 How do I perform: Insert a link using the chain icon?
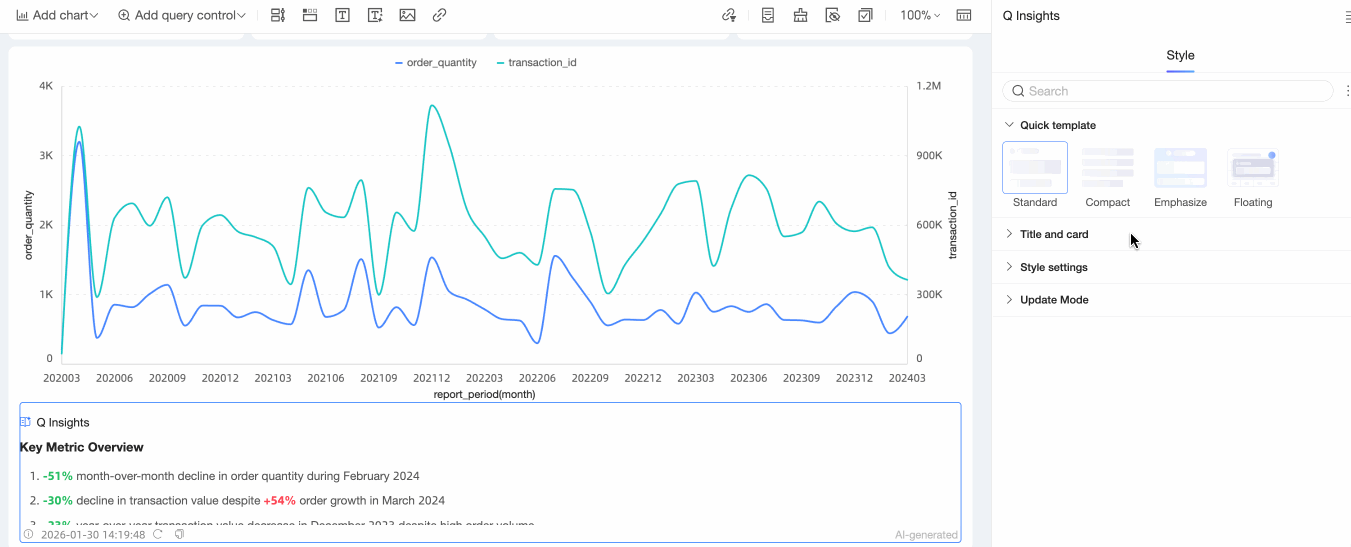[439, 16]
